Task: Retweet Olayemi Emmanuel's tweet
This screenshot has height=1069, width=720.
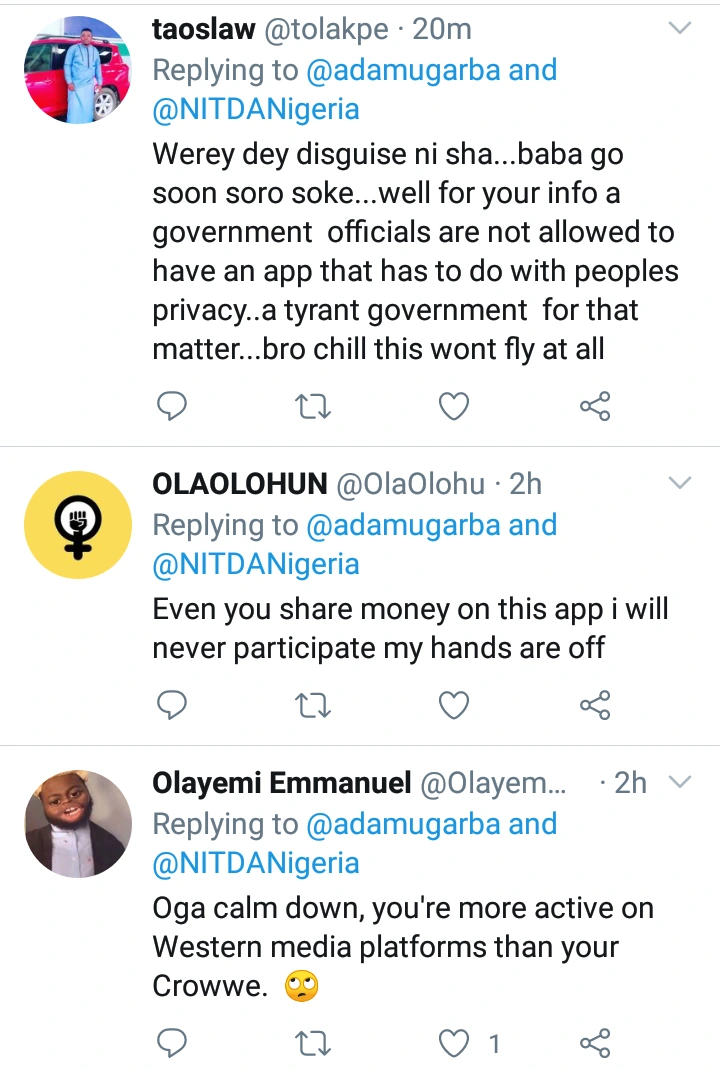Action: (313, 1044)
